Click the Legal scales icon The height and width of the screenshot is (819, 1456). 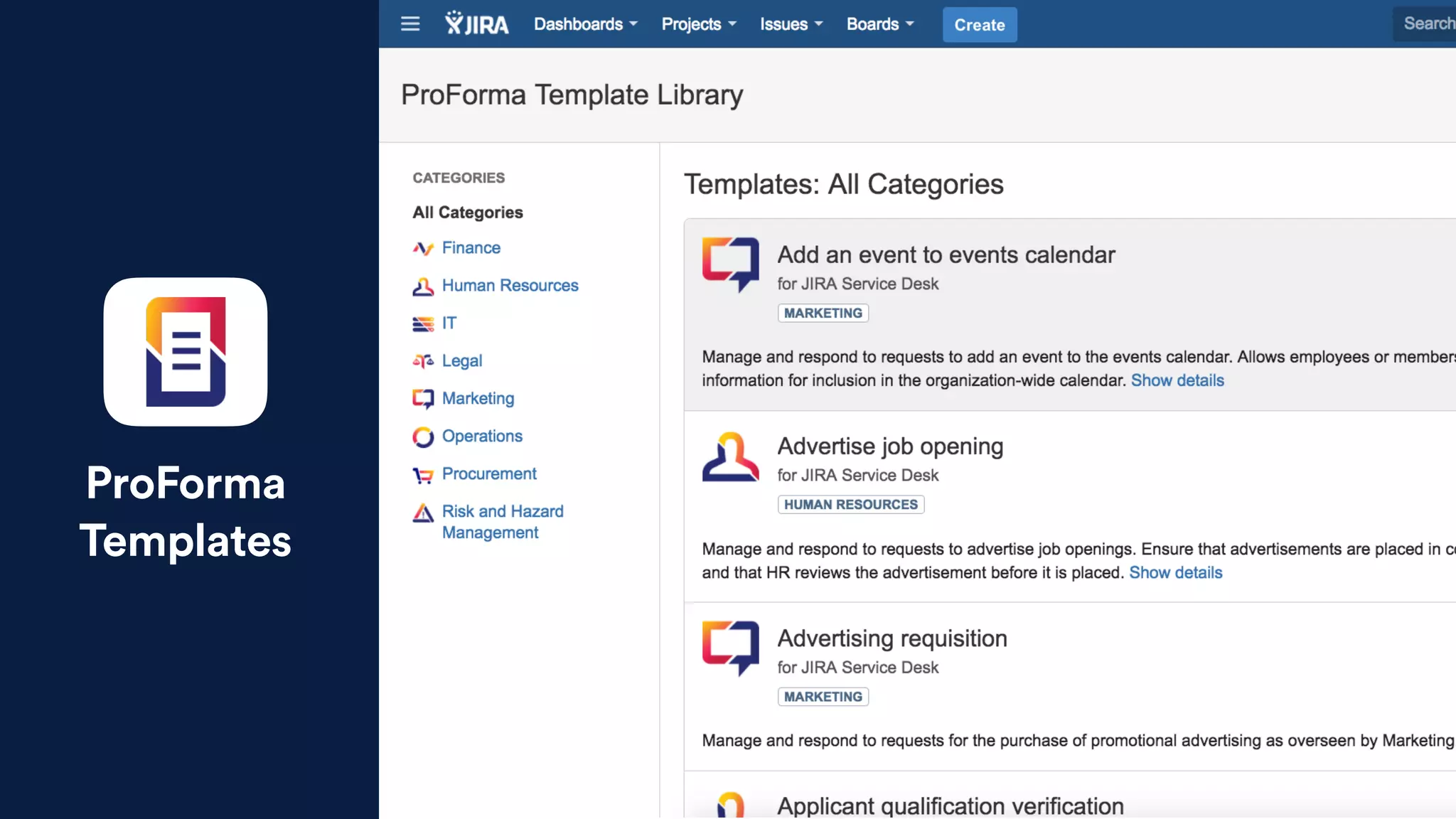[x=423, y=361]
